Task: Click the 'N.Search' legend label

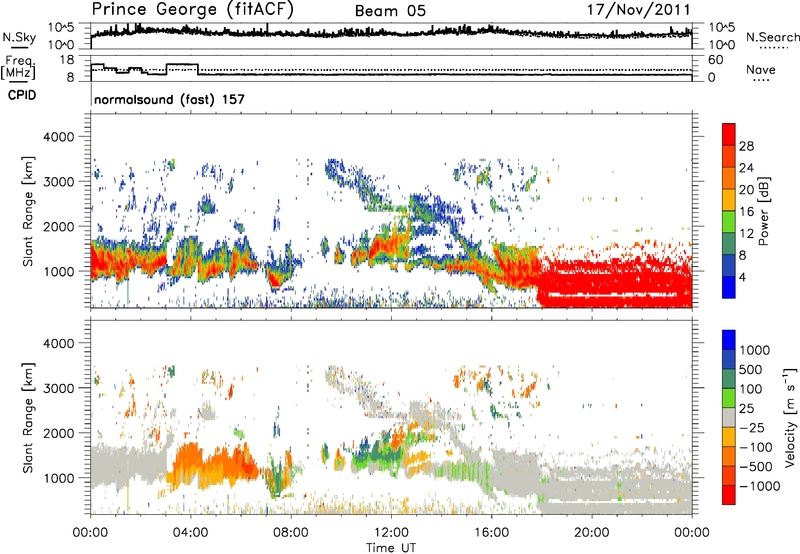Action: [x=772, y=37]
